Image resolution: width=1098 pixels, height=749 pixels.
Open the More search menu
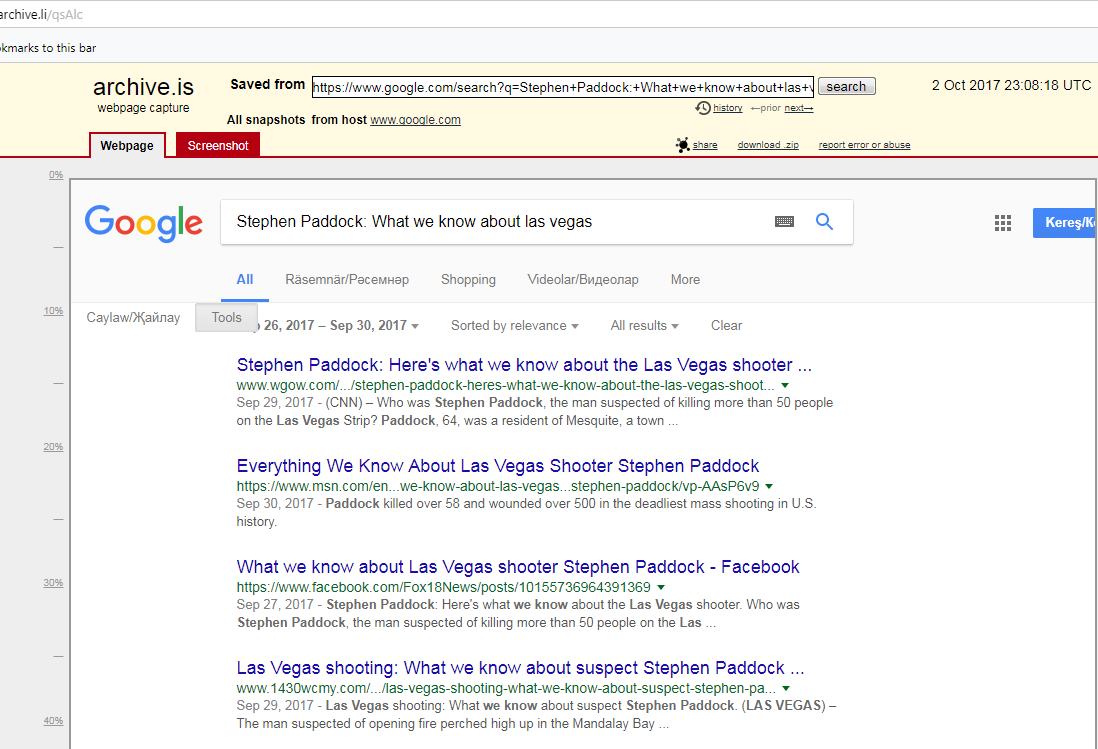point(685,280)
